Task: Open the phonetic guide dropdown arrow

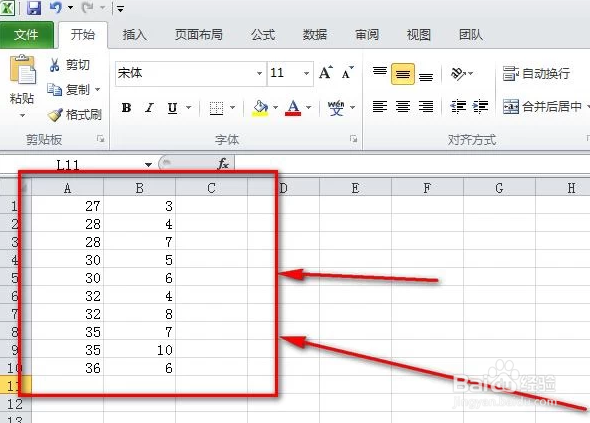Action: tap(352, 108)
